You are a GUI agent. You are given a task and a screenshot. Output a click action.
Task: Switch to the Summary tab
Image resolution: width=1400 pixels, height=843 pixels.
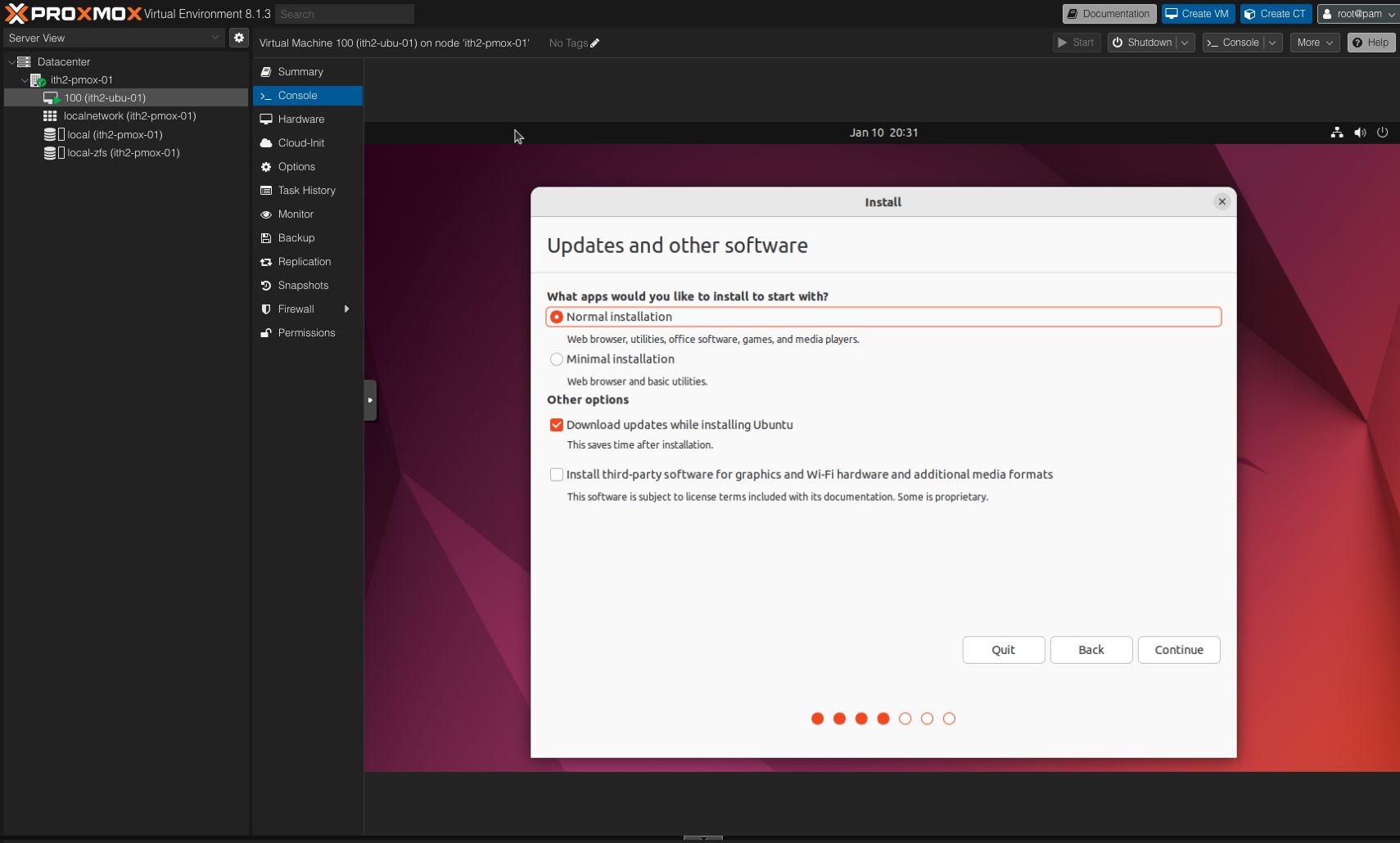click(x=300, y=71)
